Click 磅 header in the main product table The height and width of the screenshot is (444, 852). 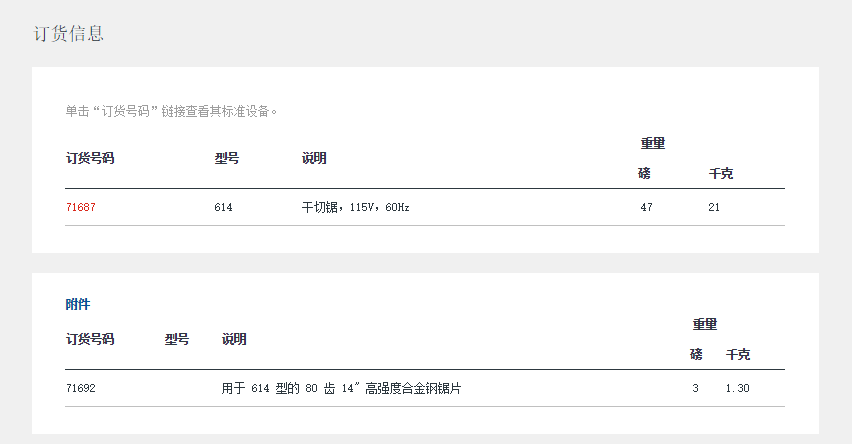click(644, 173)
